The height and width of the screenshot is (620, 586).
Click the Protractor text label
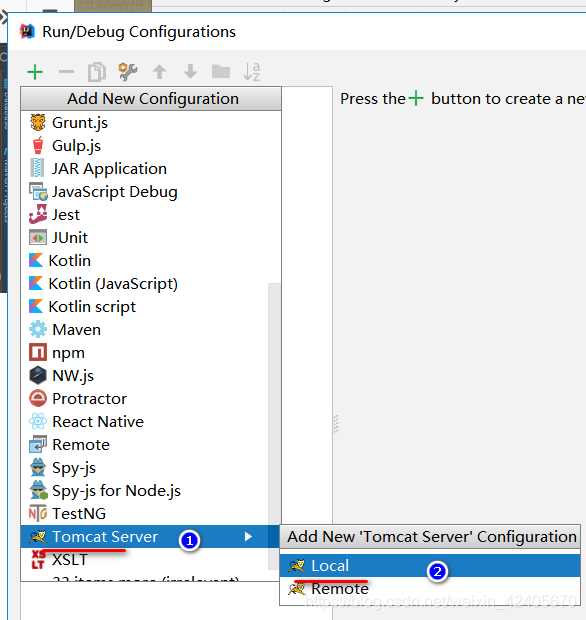click(90, 399)
